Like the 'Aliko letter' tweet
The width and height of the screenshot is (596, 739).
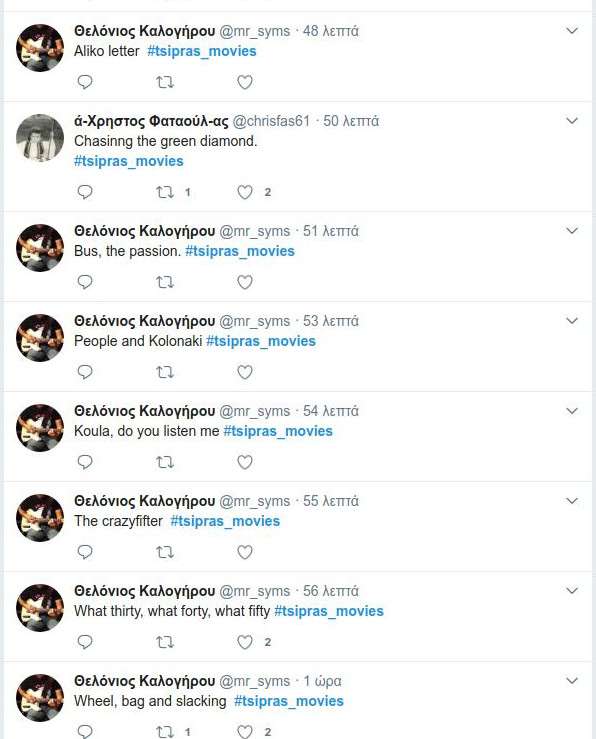245,82
